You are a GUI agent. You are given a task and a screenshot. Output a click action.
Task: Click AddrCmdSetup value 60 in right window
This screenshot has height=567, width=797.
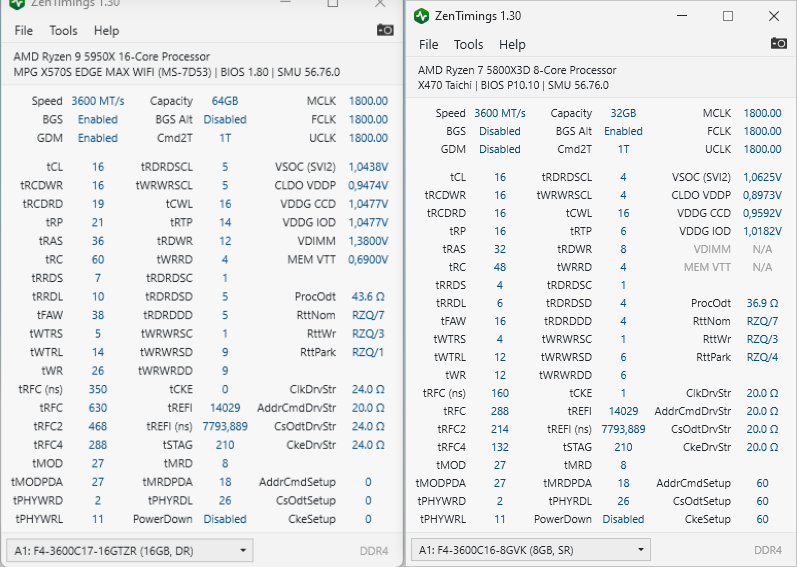click(x=762, y=483)
